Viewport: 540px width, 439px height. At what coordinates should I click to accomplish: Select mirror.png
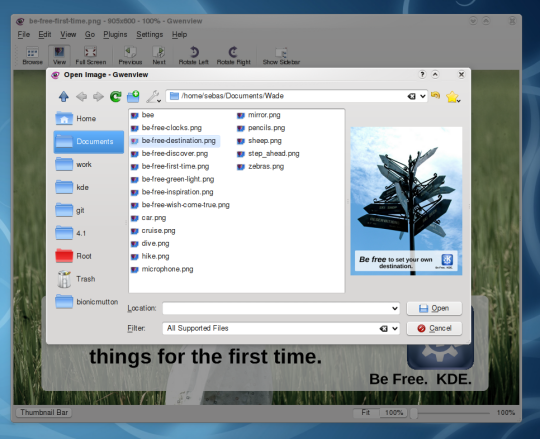click(x=259, y=115)
